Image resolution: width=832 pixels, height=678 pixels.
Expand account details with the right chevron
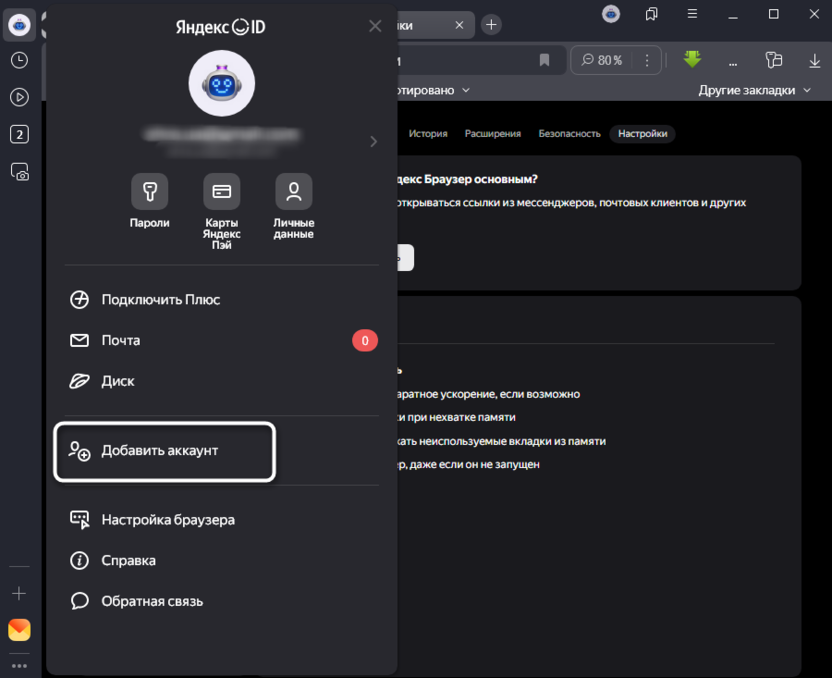[374, 142]
